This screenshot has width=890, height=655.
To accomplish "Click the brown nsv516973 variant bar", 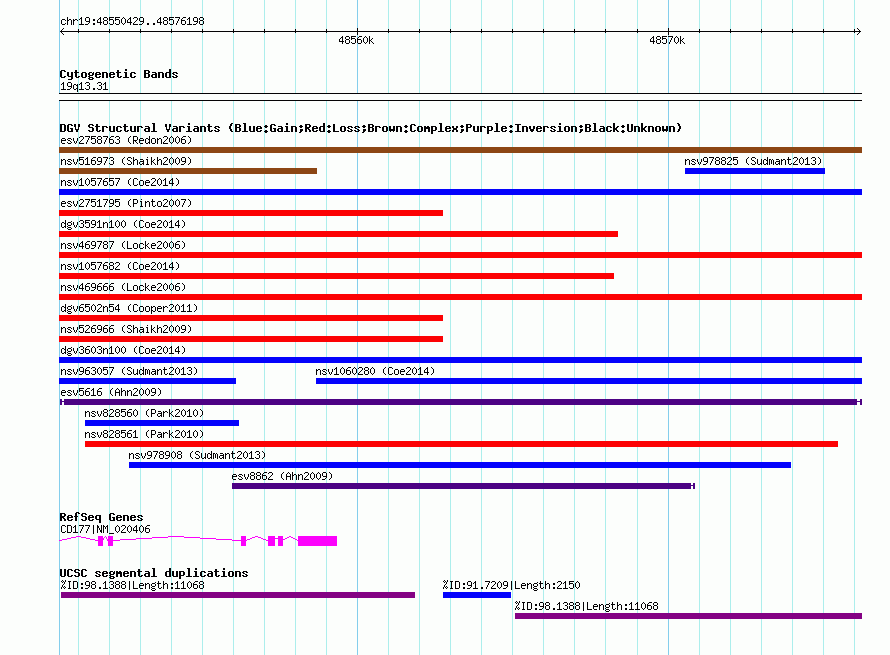I will (188, 171).
